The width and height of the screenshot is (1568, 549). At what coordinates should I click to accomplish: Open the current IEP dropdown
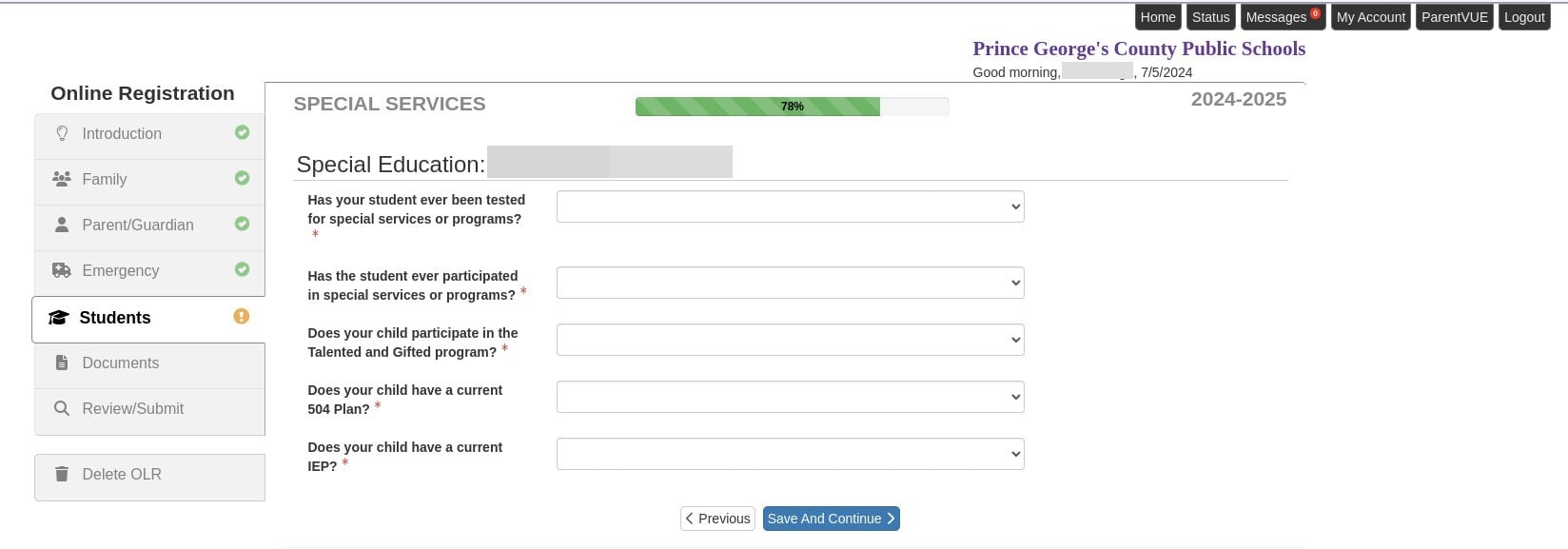tap(790, 453)
